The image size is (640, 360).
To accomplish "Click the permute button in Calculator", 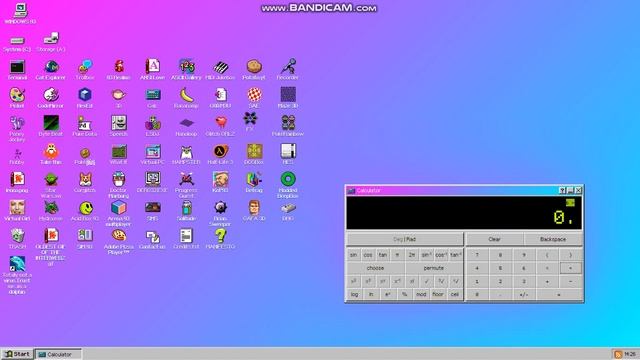I will tap(434, 268).
